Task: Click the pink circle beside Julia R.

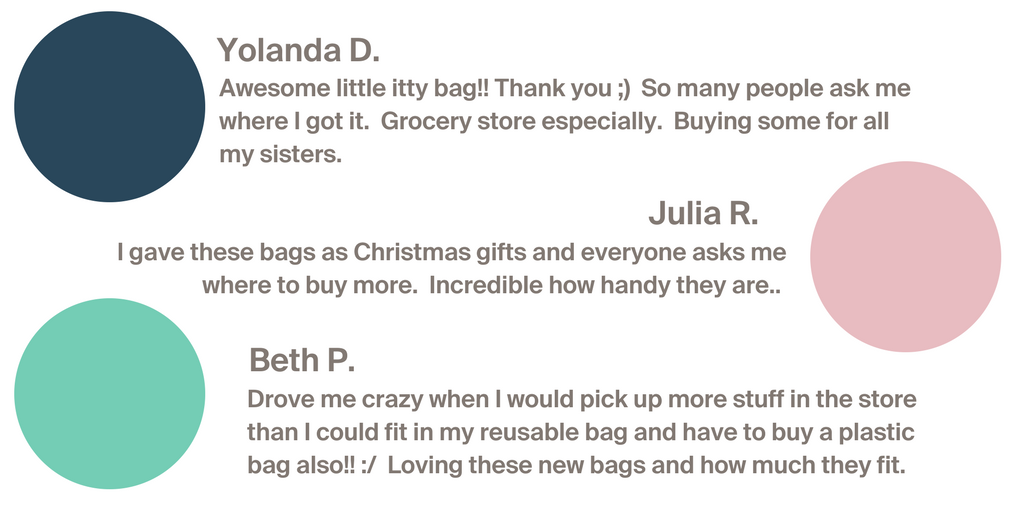Action: pos(905,257)
